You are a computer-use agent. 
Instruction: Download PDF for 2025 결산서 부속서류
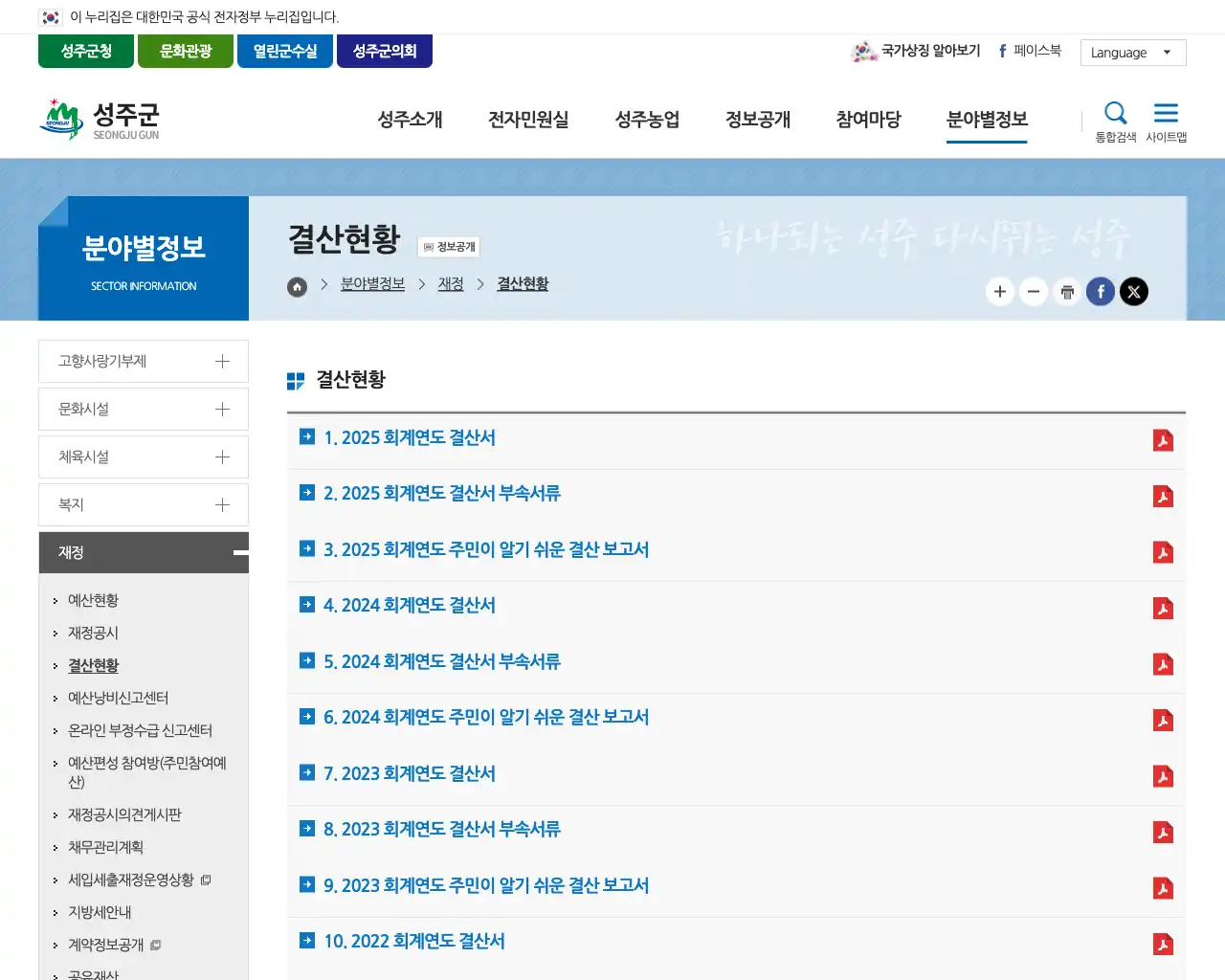(x=1163, y=497)
